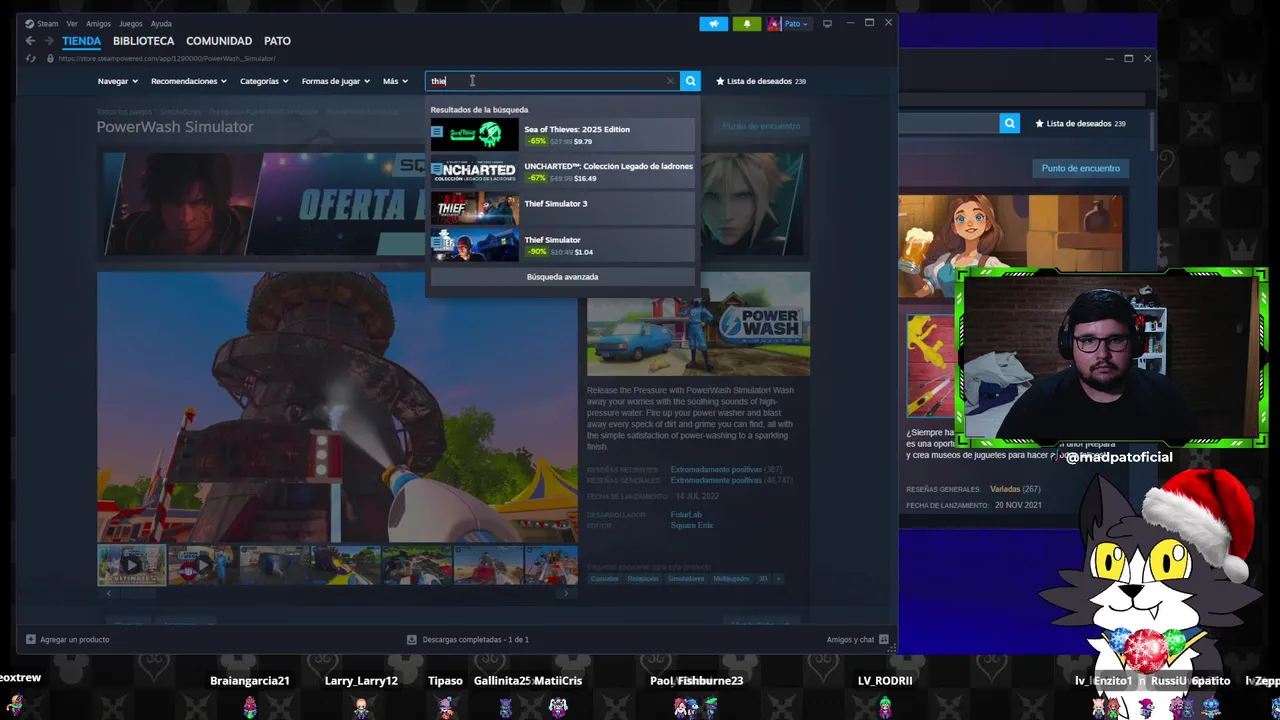Select UNCHARTED Colección Legado de ladrones result

(562, 171)
